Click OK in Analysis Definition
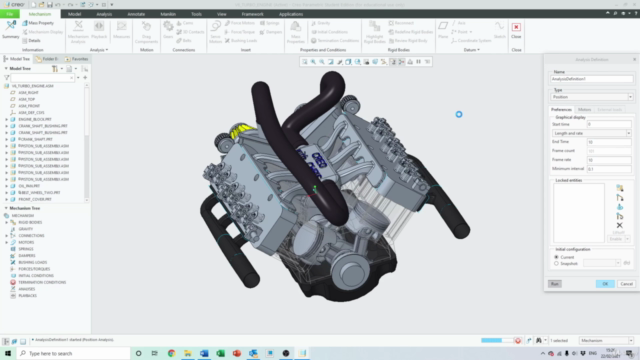This screenshot has width=640, height=360. [605, 284]
